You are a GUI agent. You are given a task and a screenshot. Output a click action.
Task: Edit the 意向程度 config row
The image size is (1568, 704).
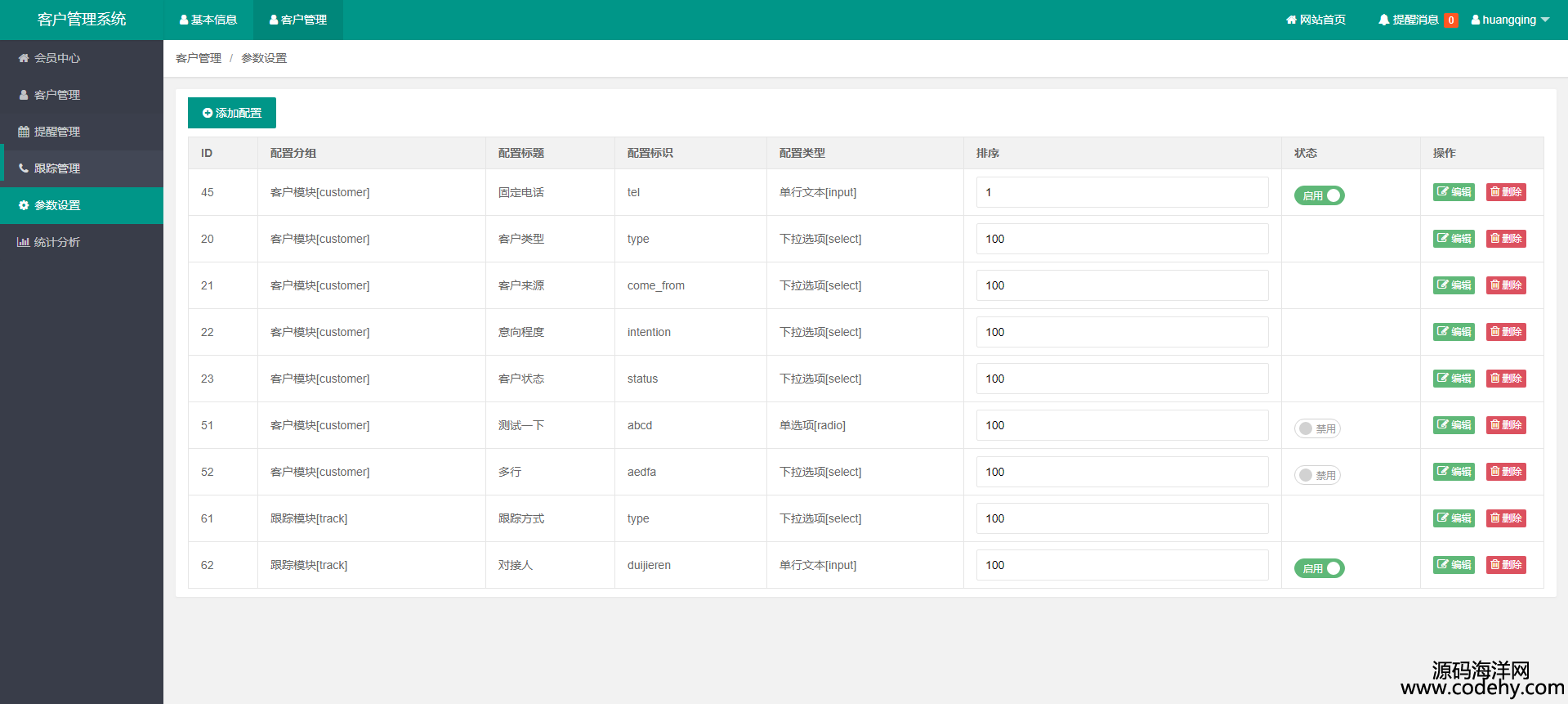[1454, 332]
